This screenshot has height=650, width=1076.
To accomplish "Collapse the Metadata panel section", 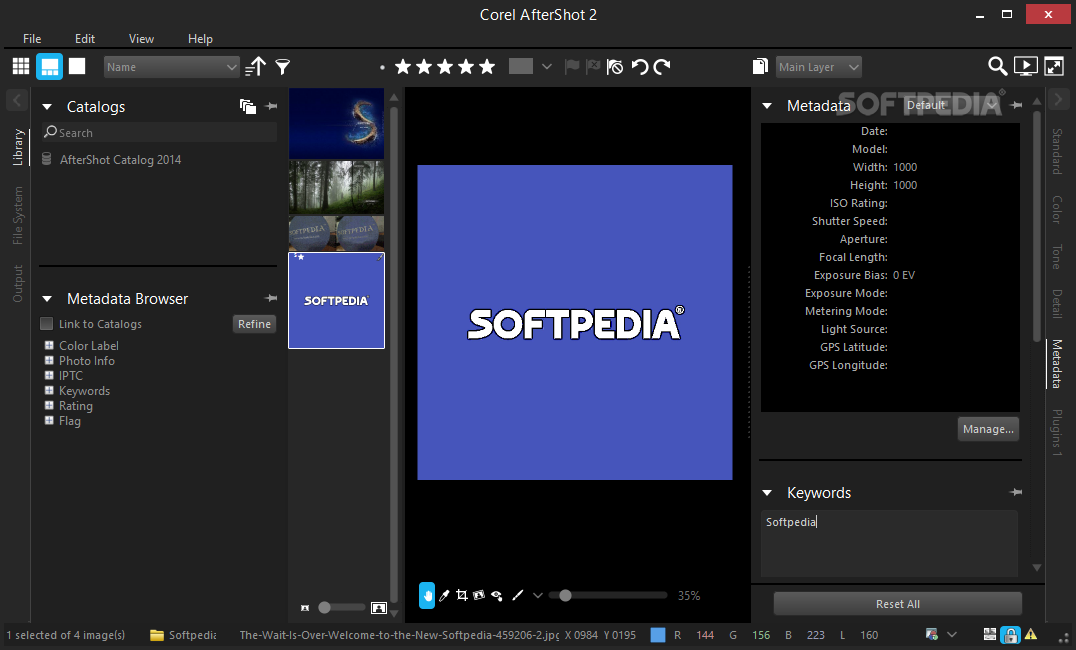I will (767, 106).
